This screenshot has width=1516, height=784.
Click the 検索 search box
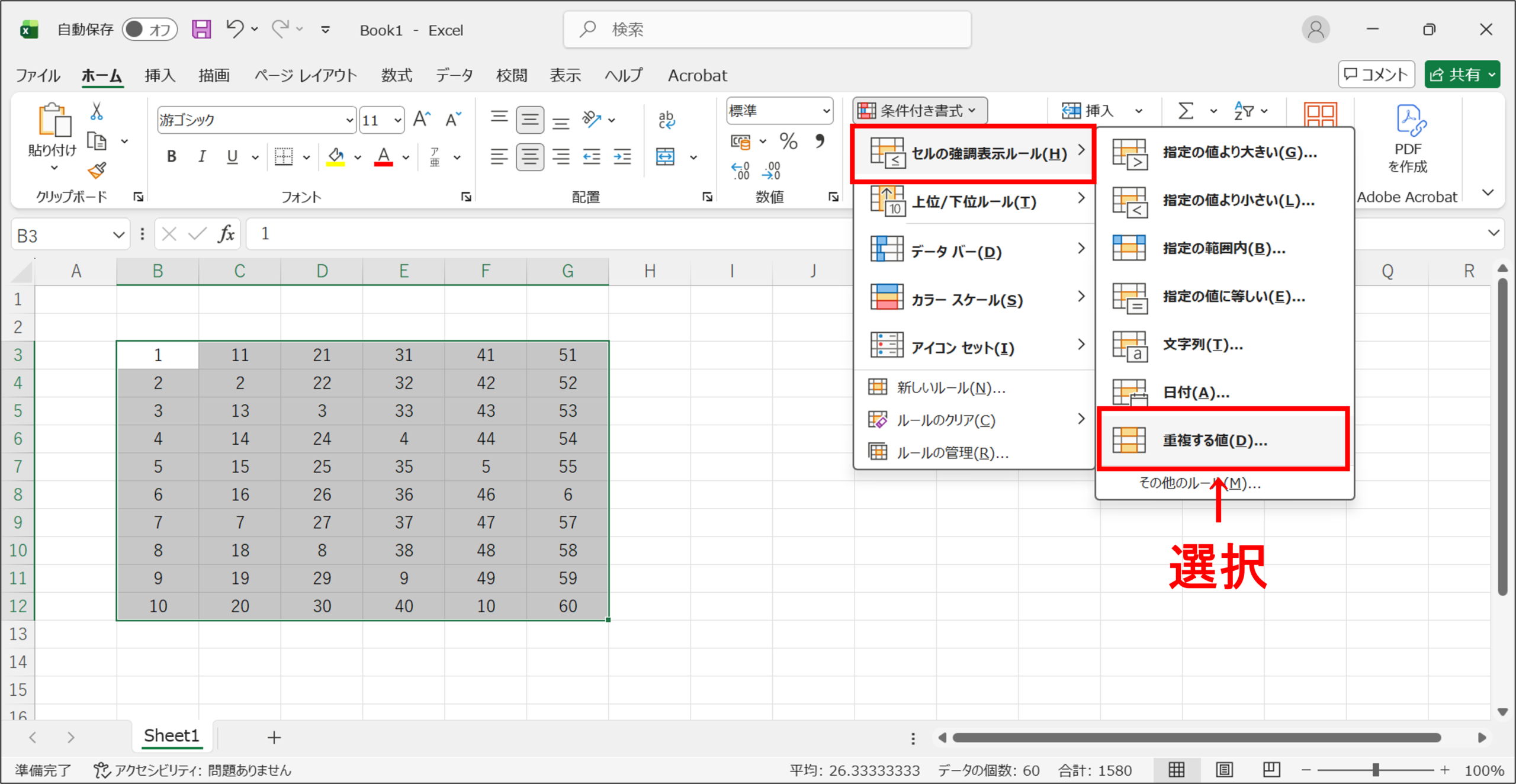click(x=767, y=29)
